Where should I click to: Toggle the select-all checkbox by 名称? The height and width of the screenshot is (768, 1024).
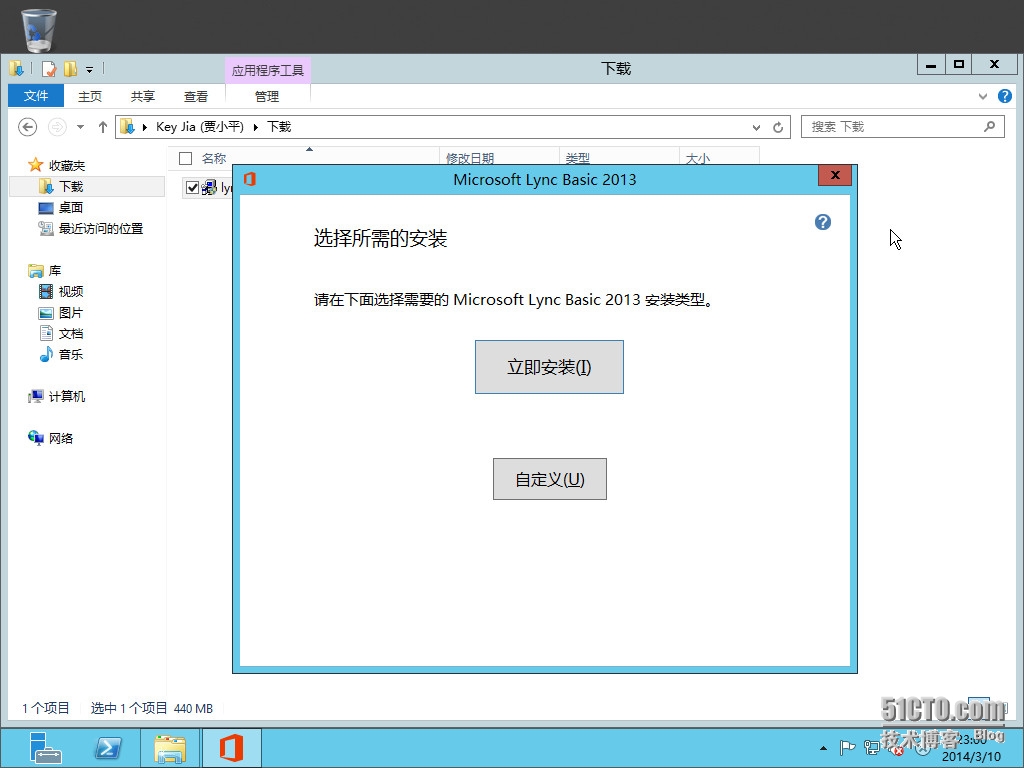click(185, 158)
